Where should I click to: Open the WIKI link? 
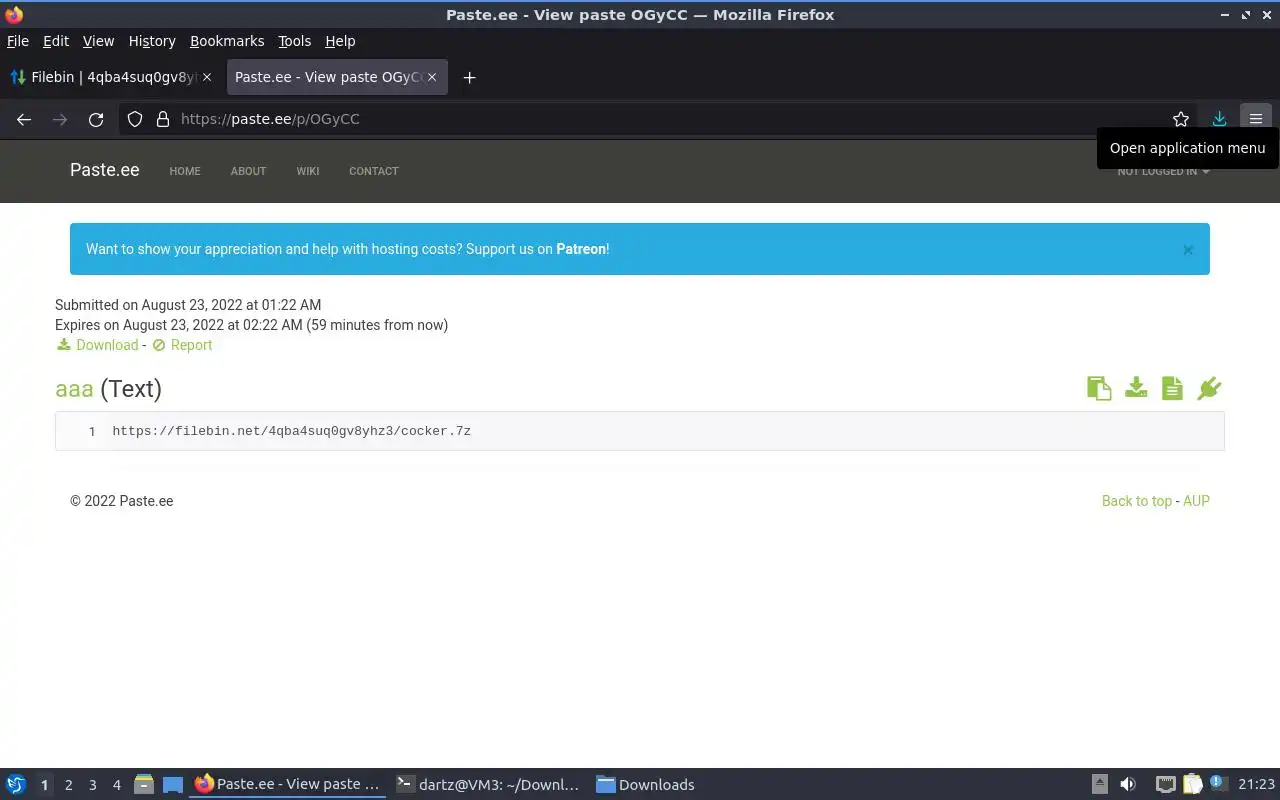click(308, 171)
